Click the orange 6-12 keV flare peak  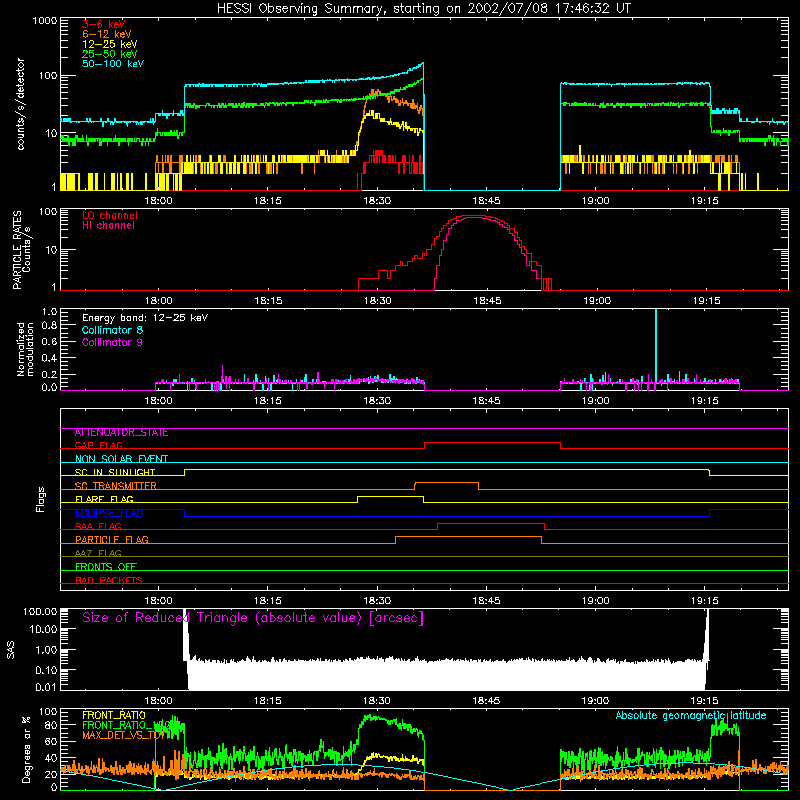tap(374, 92)
